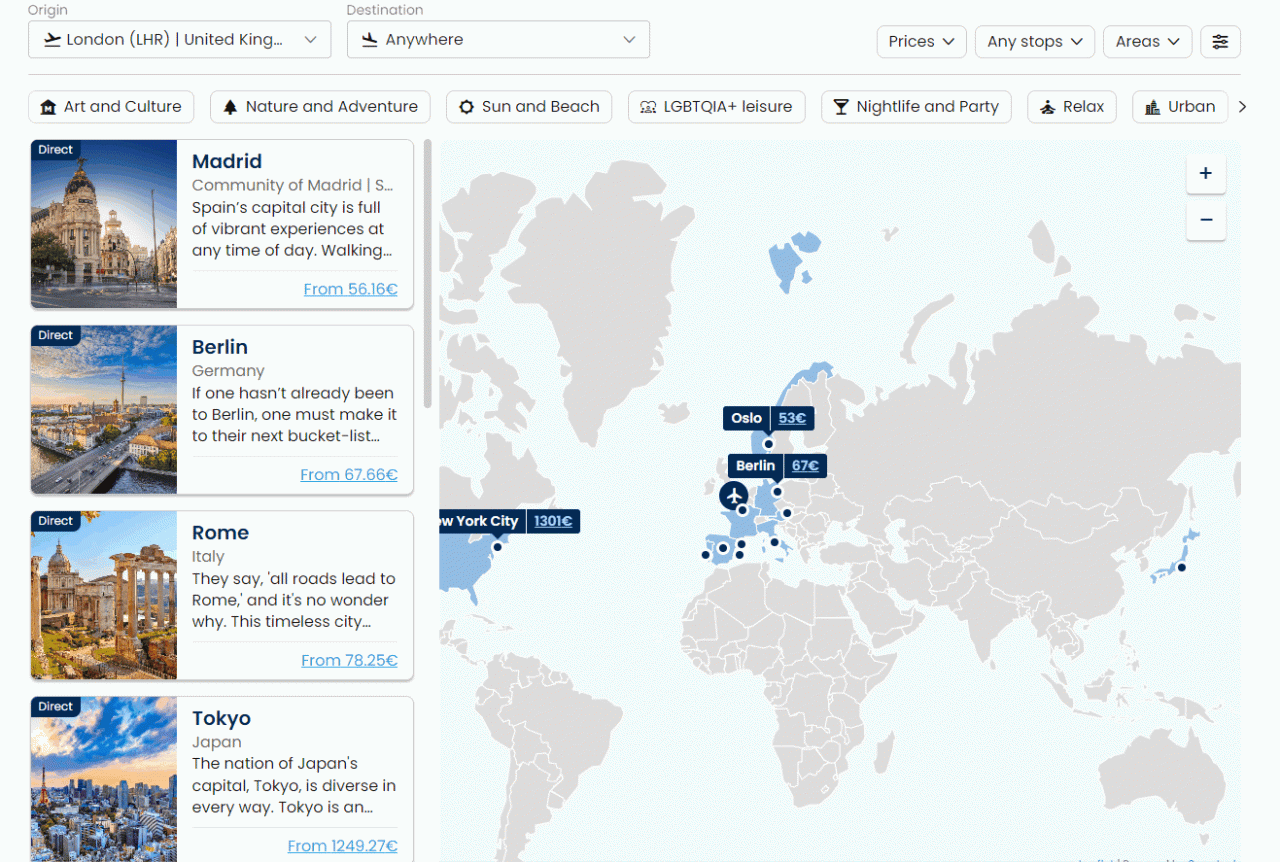Zoom out on the map

pyautogui.click(x=1205, y=220)
